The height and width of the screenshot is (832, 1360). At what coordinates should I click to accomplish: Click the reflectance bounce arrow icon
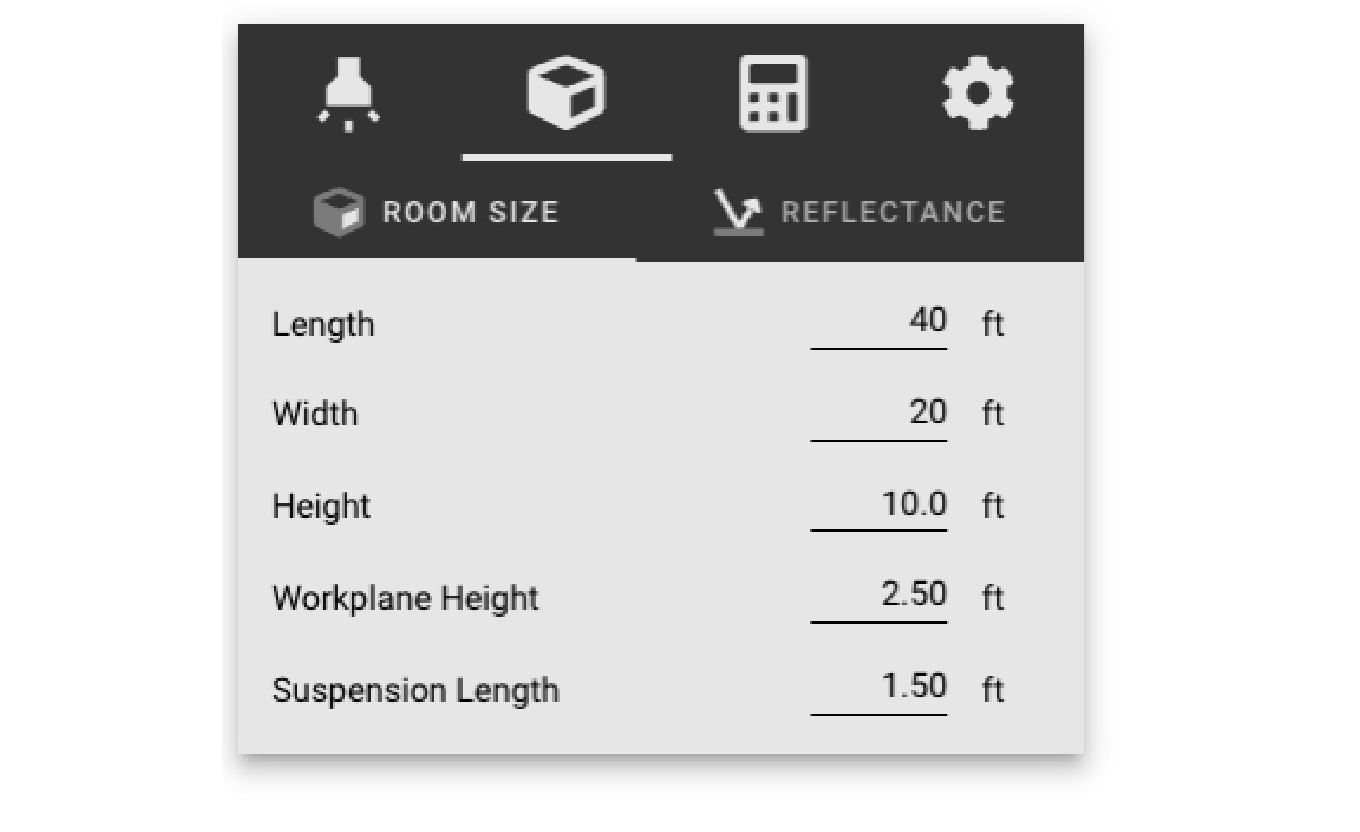[738, 212]
